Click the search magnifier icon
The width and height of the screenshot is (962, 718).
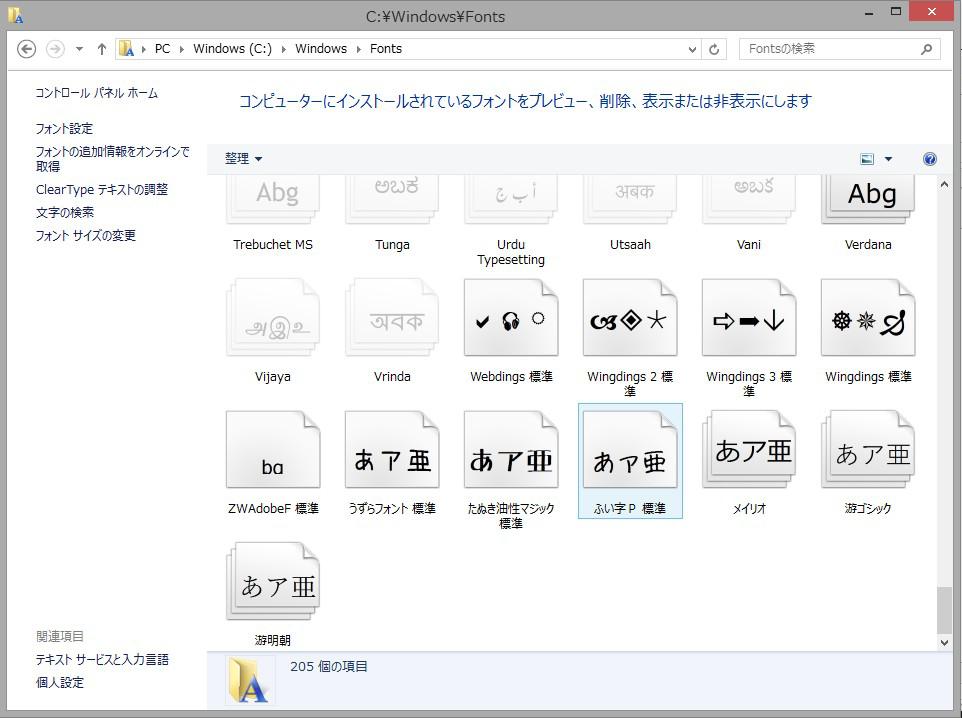[x=926, y=49]
